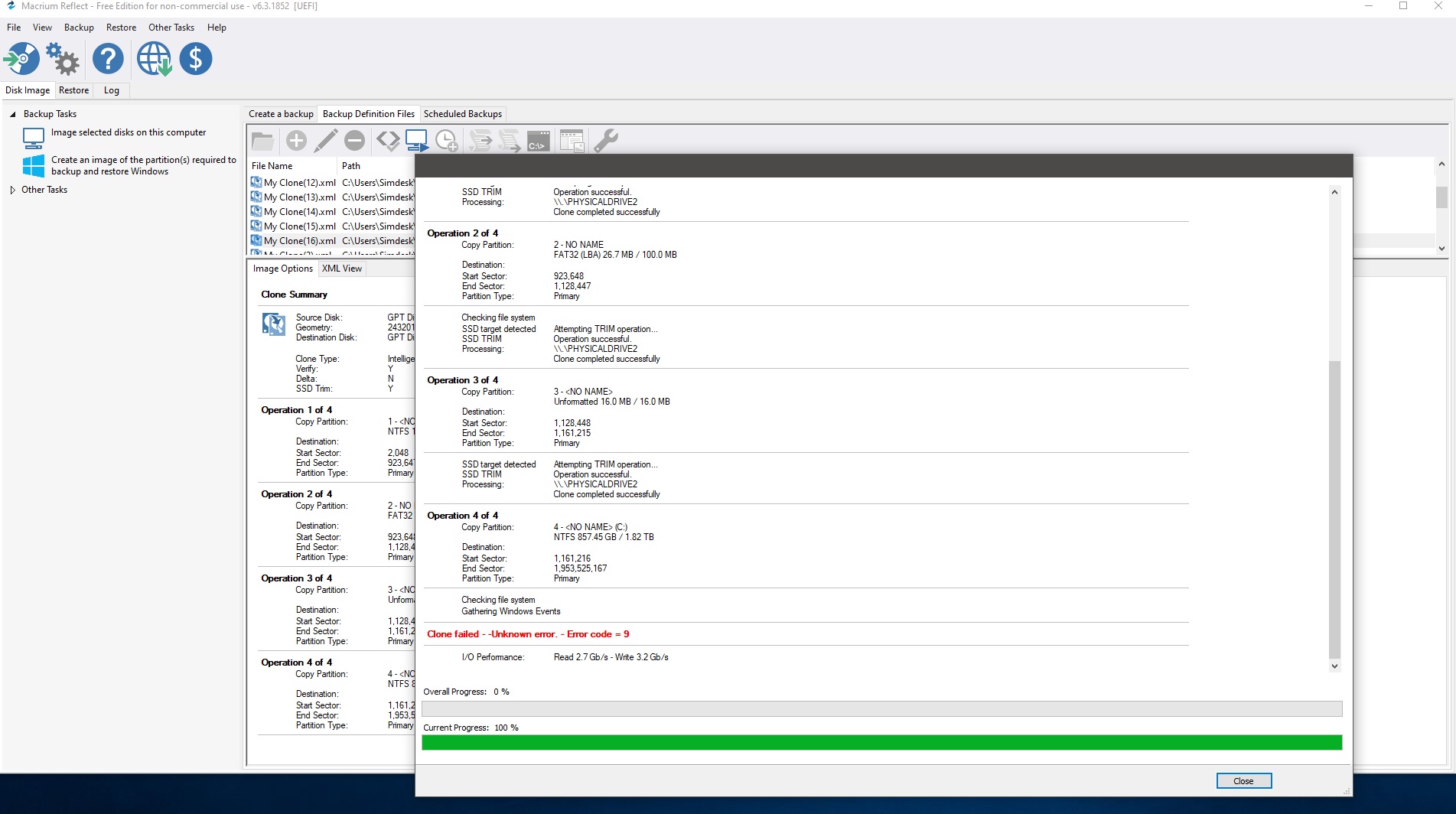This screenshot has width=1456, height=814.
Task: Switch to the Log tab
Action: pos(112,90)
